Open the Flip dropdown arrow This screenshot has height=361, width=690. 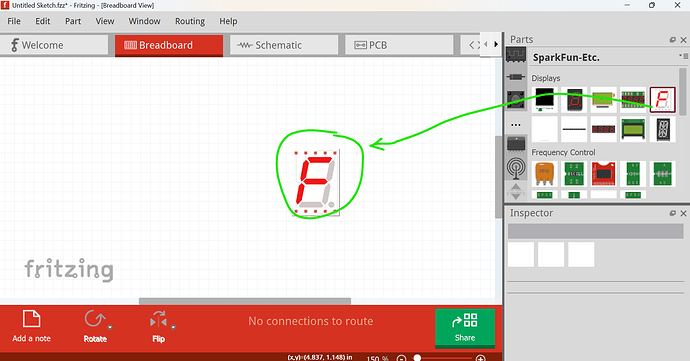[x=173, y=327]
